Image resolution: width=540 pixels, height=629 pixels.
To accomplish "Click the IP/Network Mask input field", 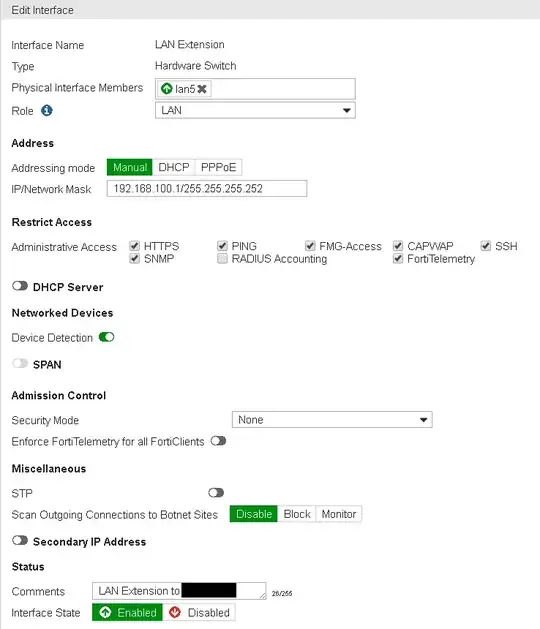I will [x=207, y=189].
